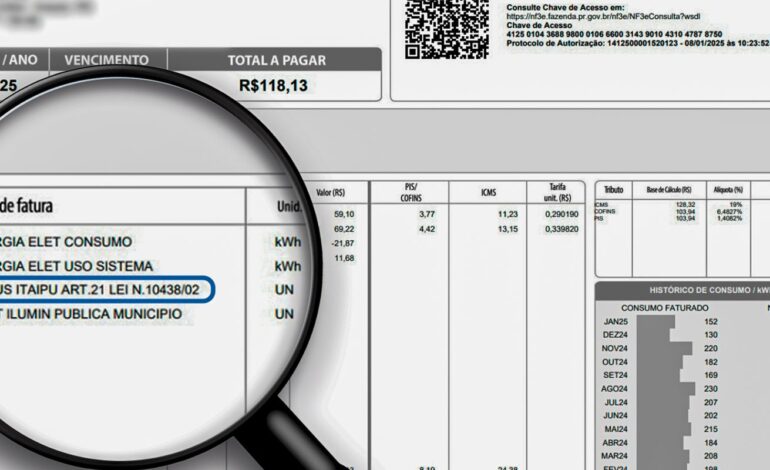Viewport: 770px width, 470px height.
Task: Open the nf3e.fazenda.pr.gov.br consultation URL
Action: tap(604, 17)
